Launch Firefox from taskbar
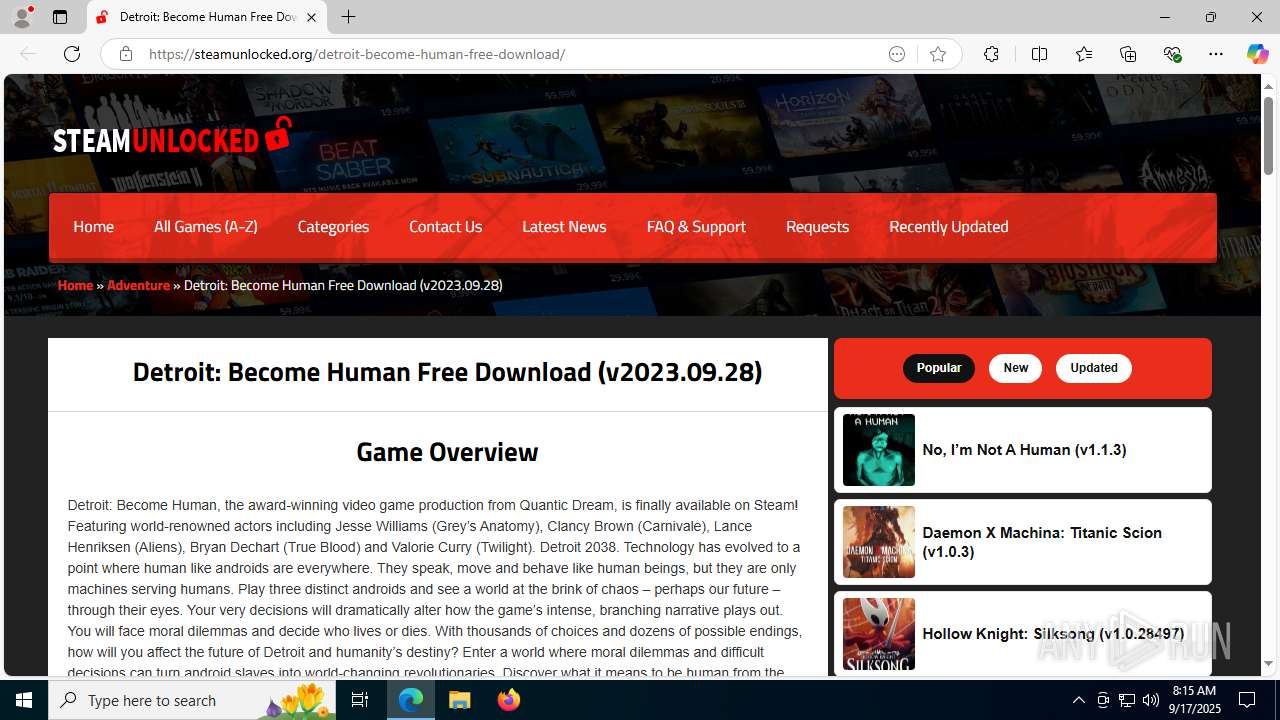 [509, 700]
